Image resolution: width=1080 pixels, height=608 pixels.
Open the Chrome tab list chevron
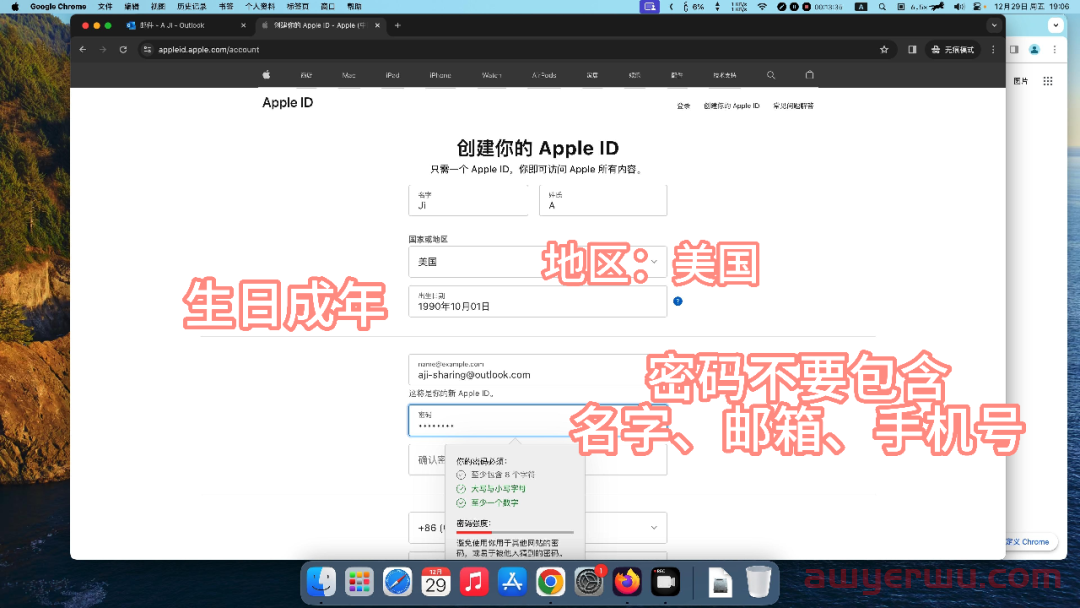point(994,25)
